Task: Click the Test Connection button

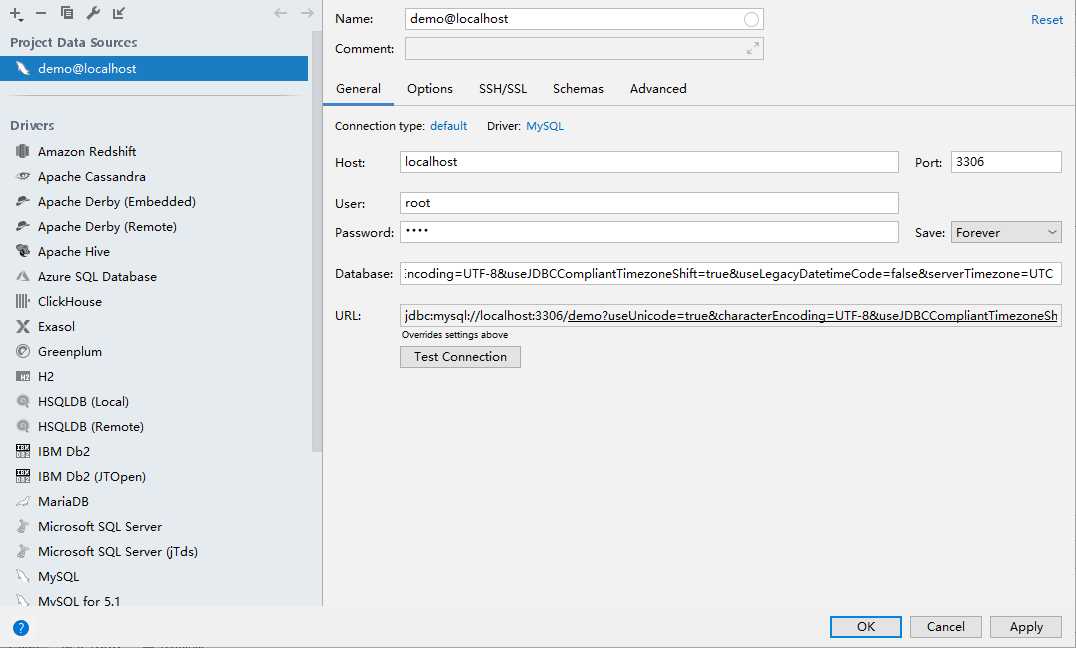Action: click(460, 357)
